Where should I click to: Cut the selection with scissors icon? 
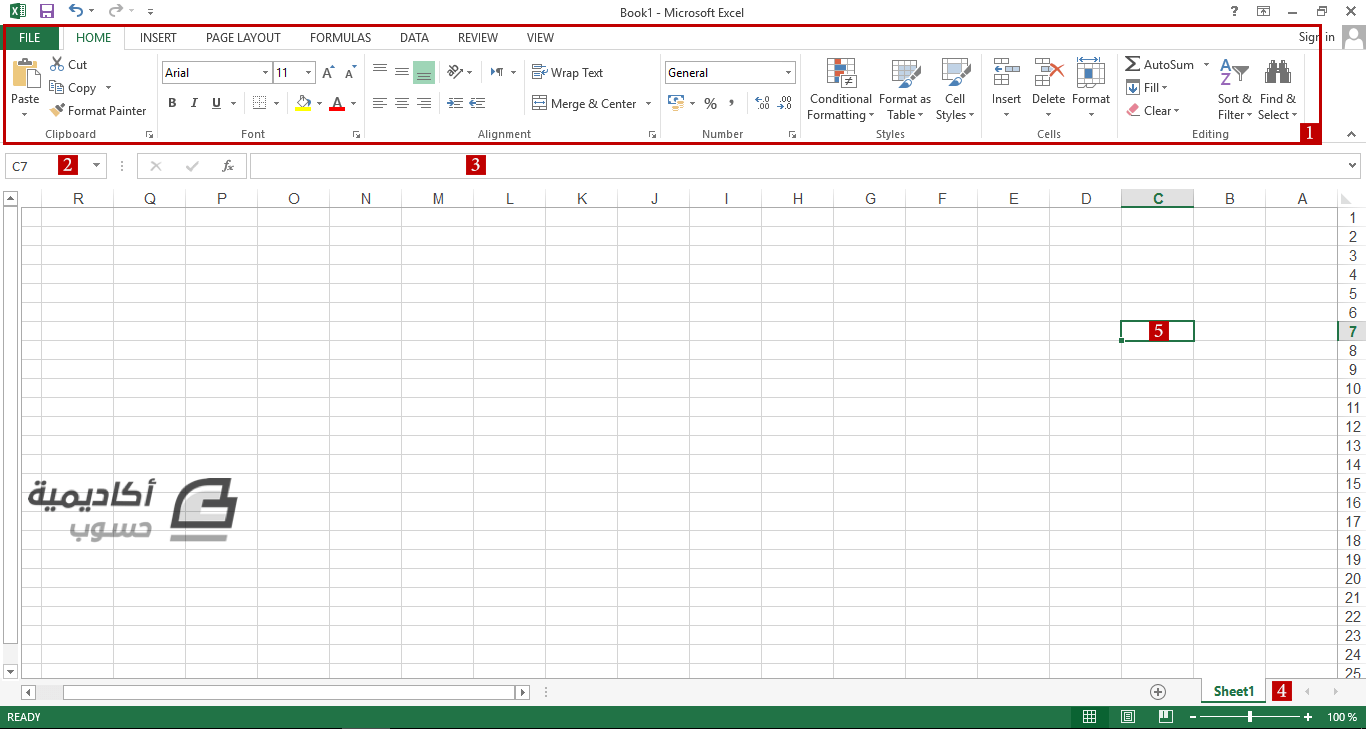point(57,64)
